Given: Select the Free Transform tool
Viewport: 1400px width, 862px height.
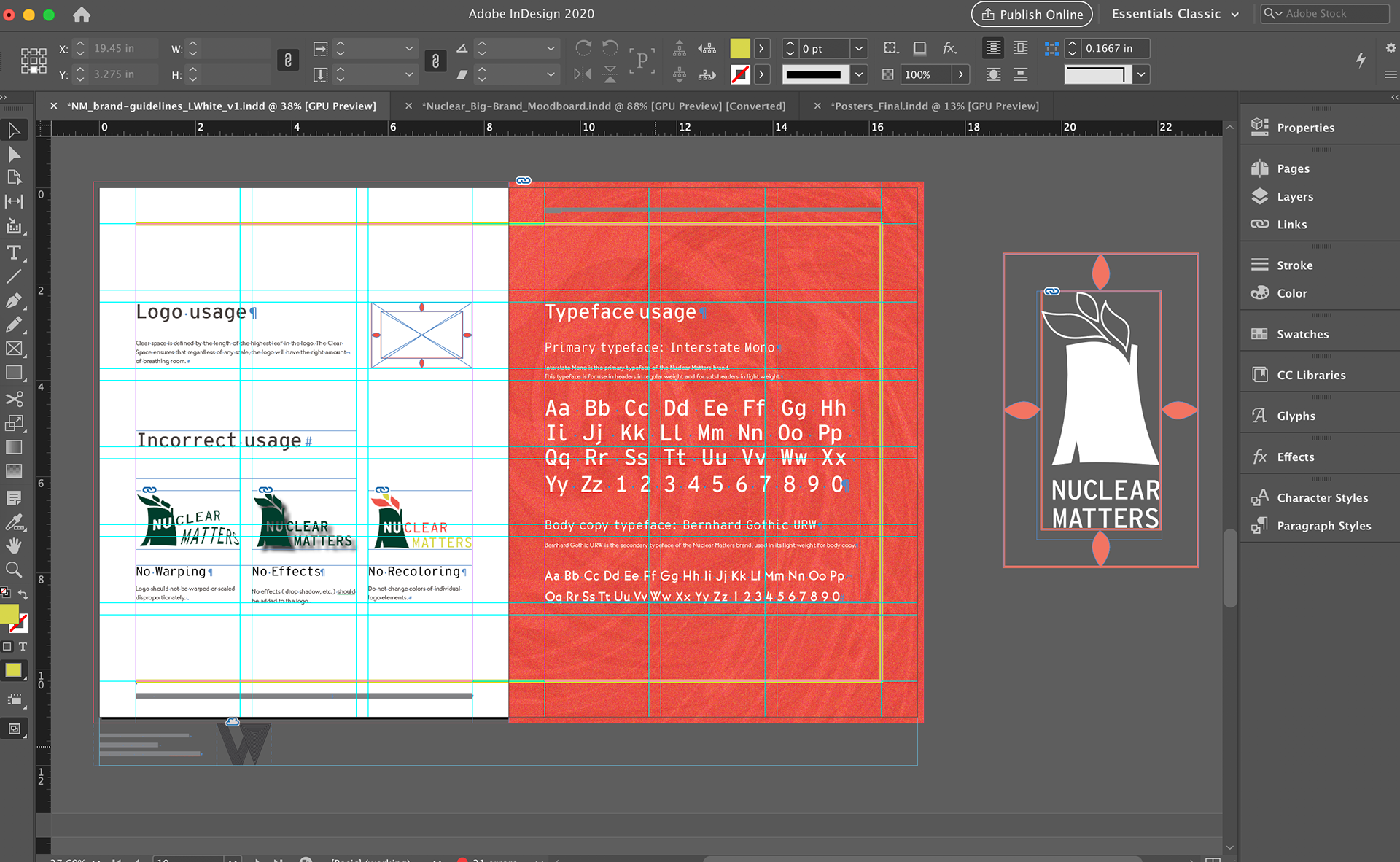Looking at the screenshot, I should 14,423.
